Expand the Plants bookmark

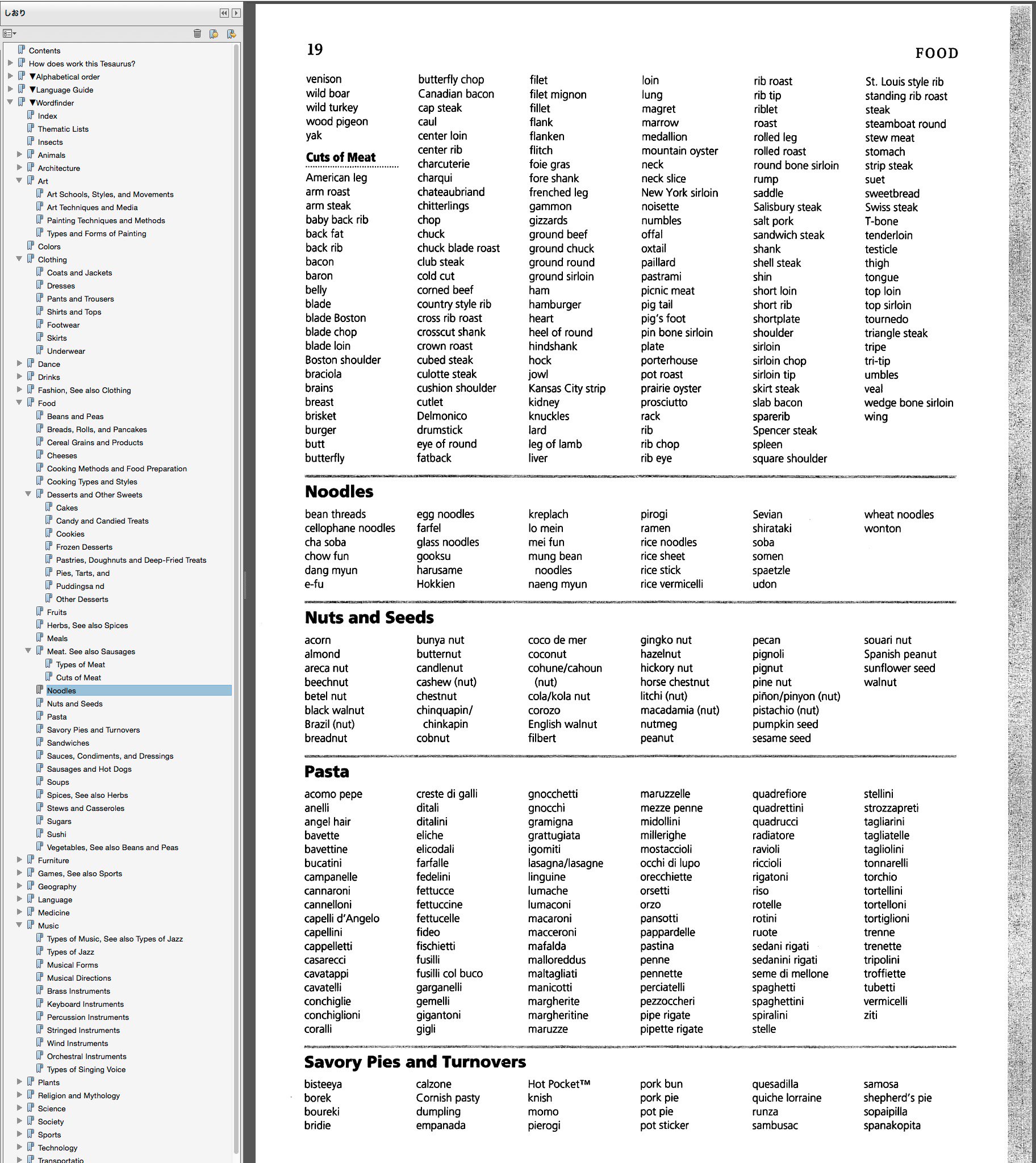coord(20,1082)
